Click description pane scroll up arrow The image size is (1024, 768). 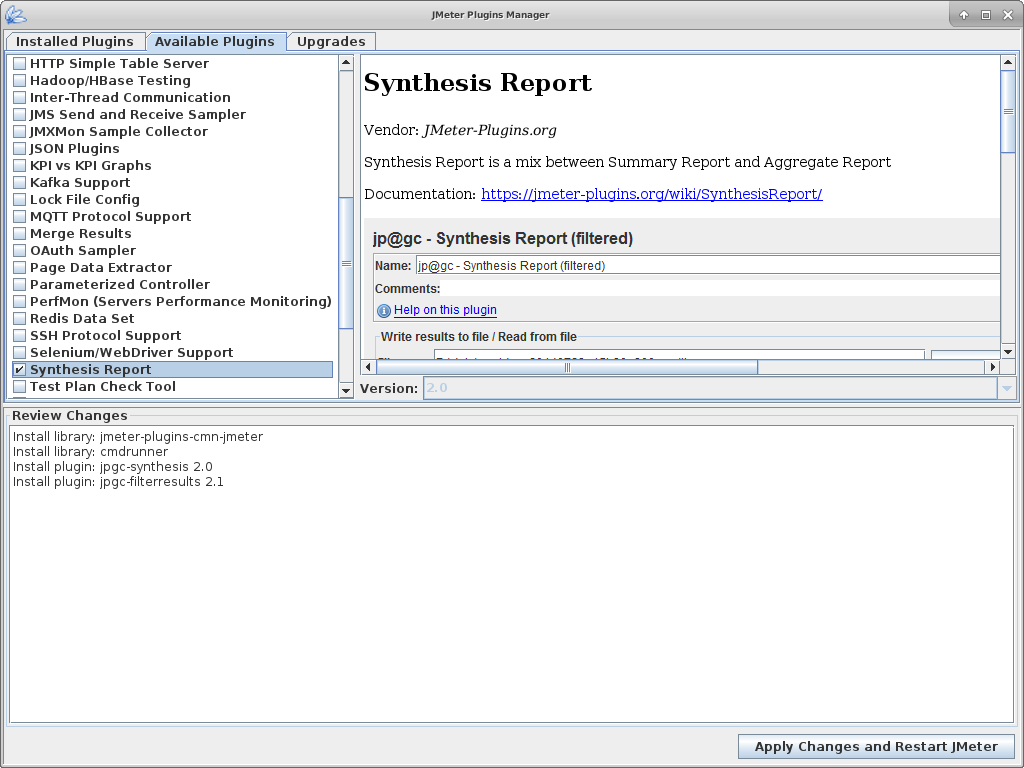click(1008, 63)
